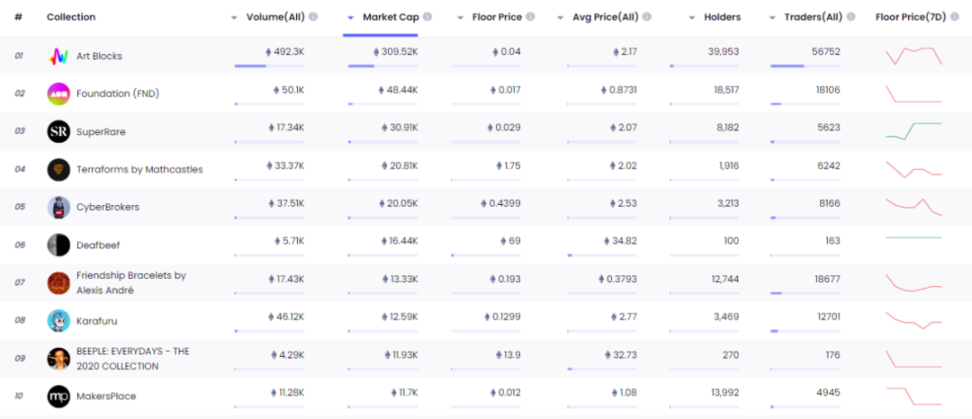
Task: Show info tooltip for Traders(All)
Action: tap(850, 17)
